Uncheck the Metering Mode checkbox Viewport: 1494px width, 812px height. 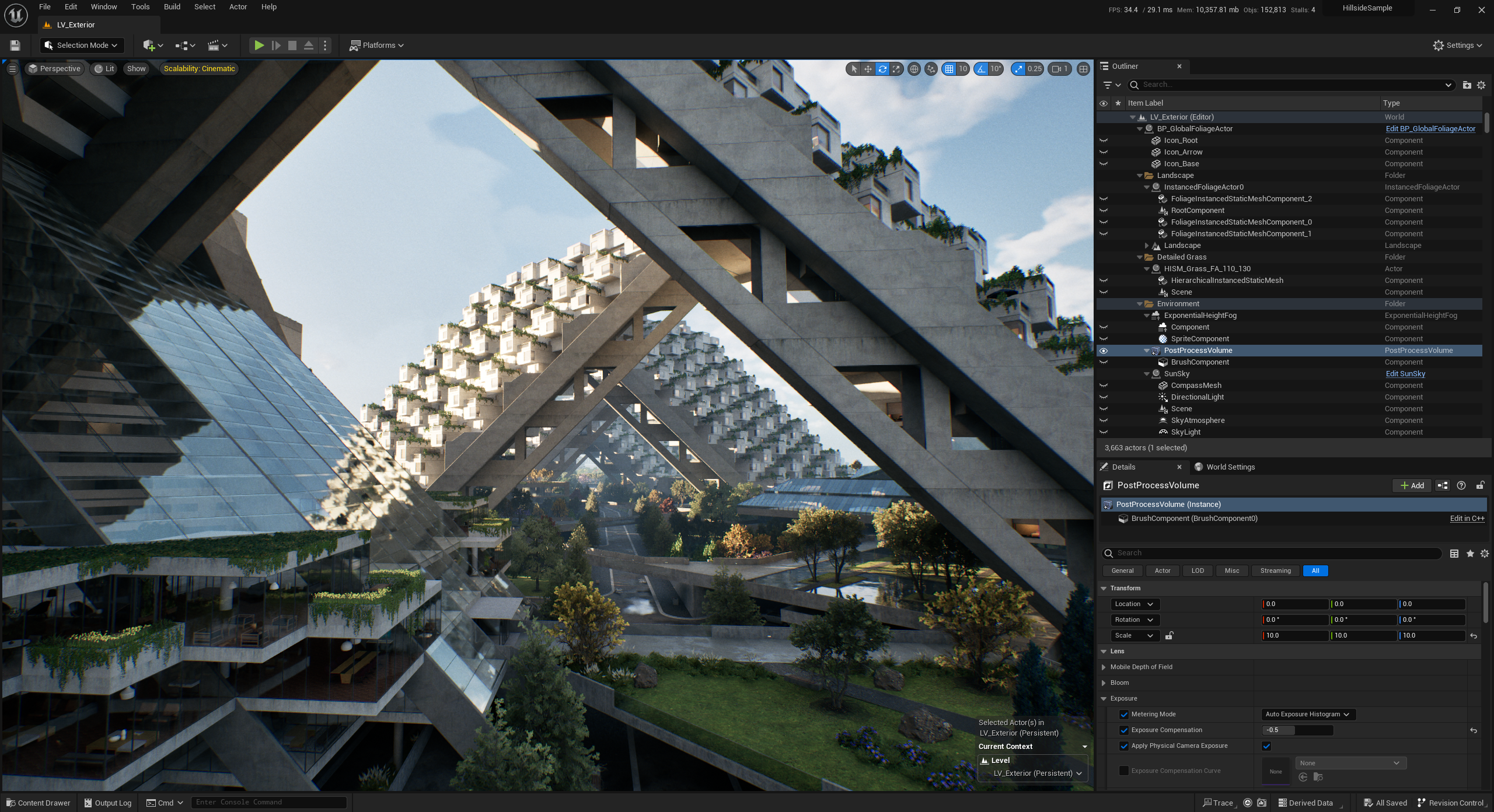point(1124,713)
